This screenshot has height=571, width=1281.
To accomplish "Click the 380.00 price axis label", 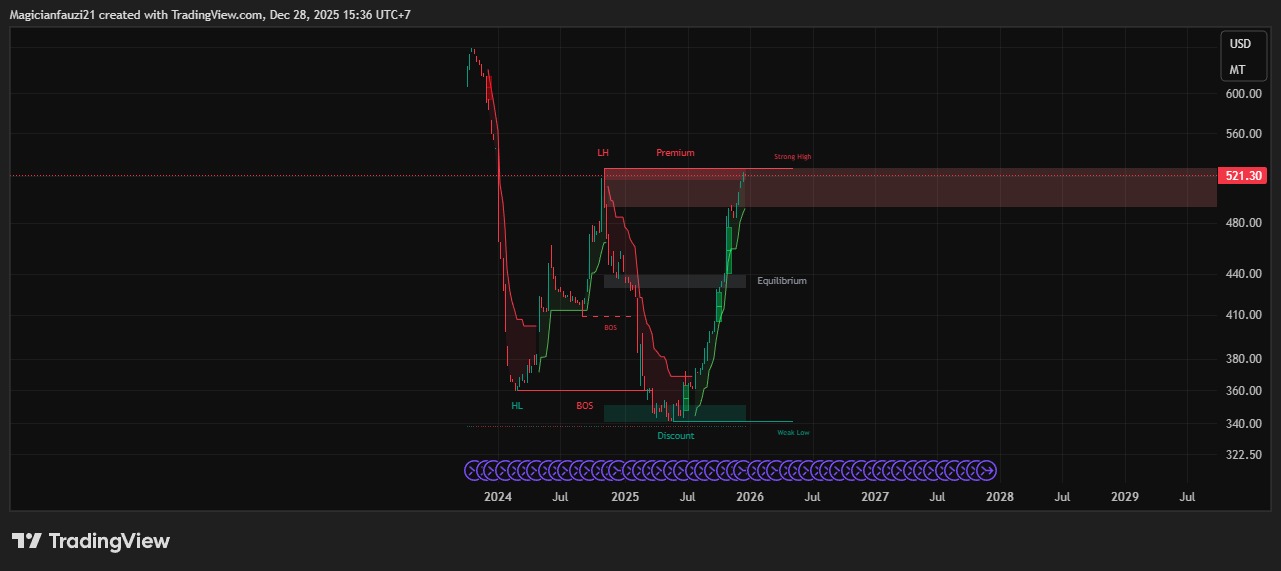I will tap(1242, 359).
